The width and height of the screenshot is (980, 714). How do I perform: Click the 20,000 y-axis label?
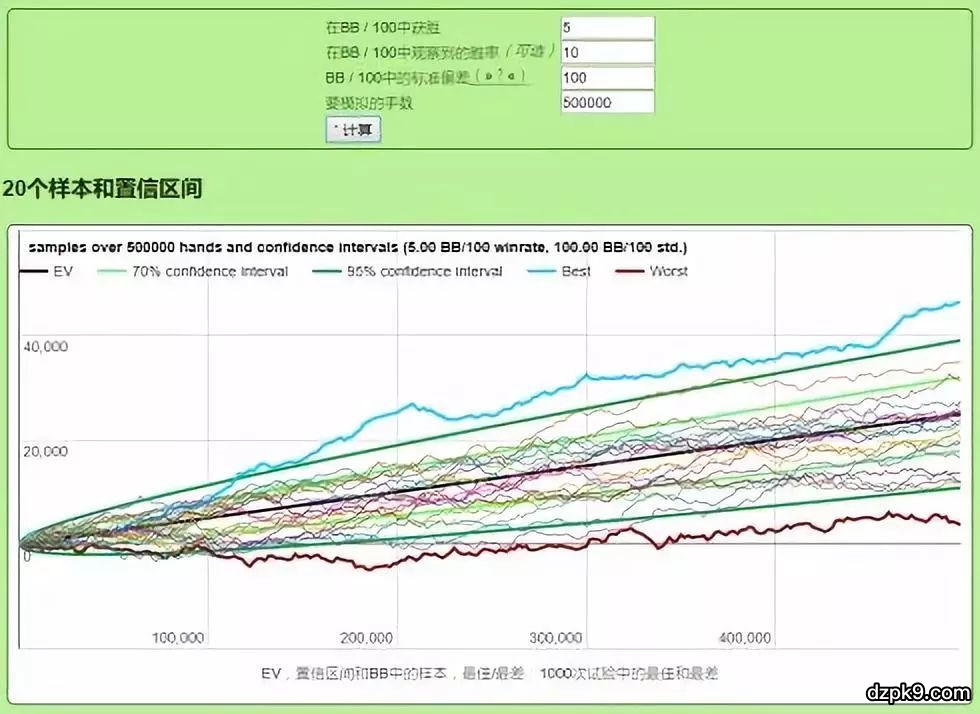click(45, 451)
